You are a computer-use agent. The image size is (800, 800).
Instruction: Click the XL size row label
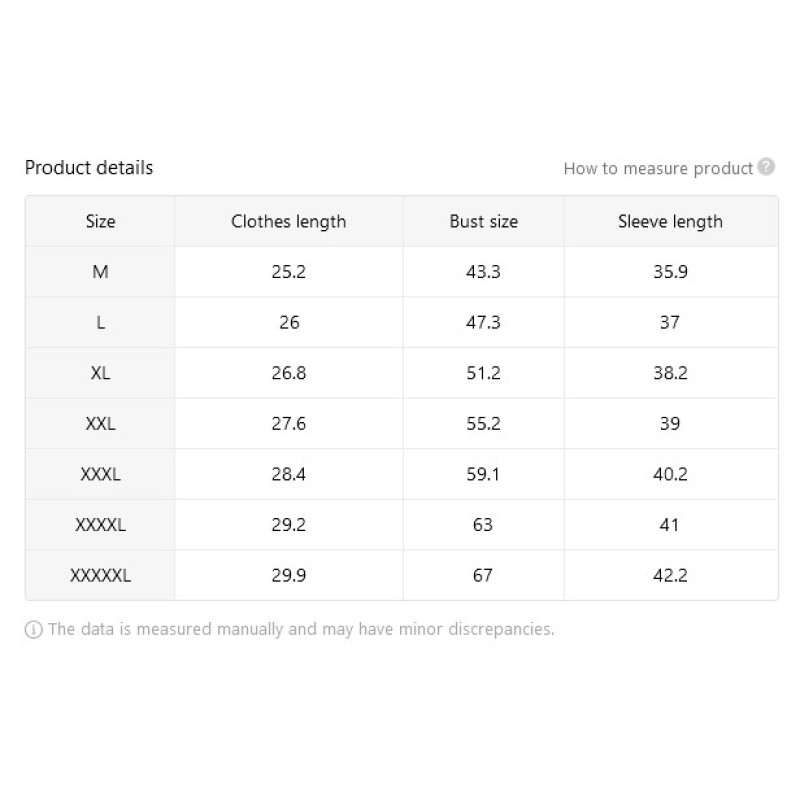pos(101,373)
